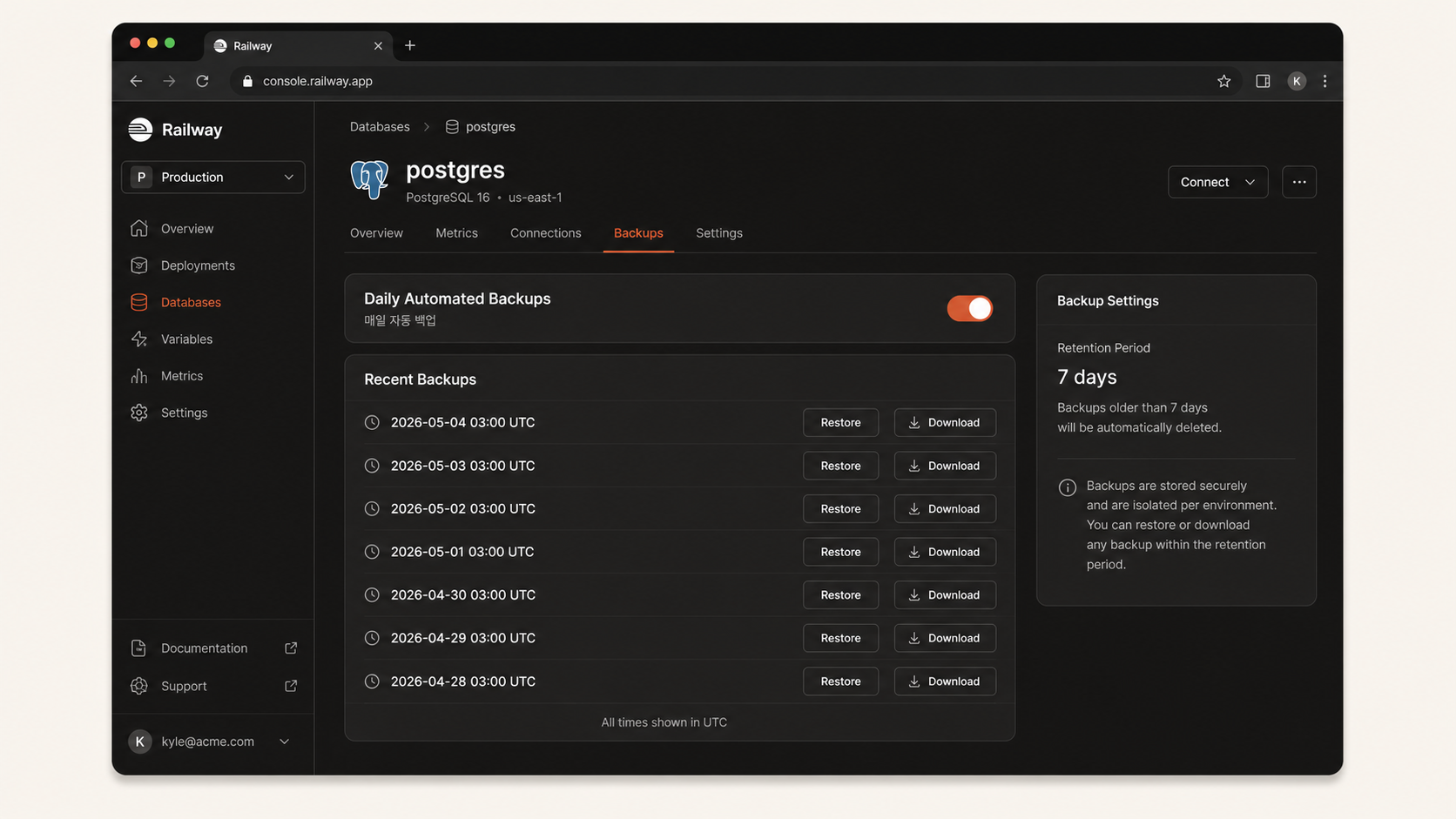Disable the Daily Automated Backups toggle
This screenshot has height=819, width=1456.
(x=969, y=308)
